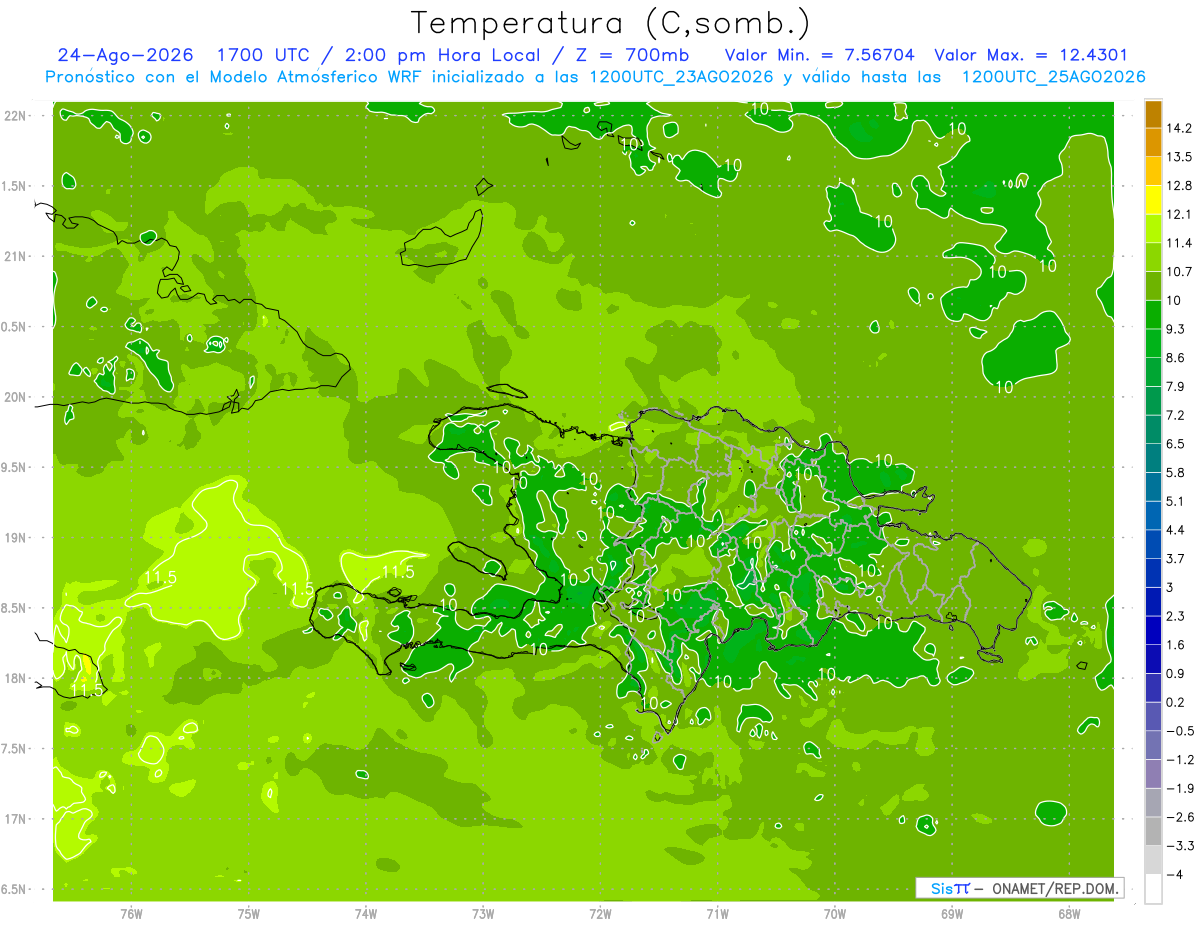Click the "8.6" value on color legend
1200x927 pixels.
1176,358
